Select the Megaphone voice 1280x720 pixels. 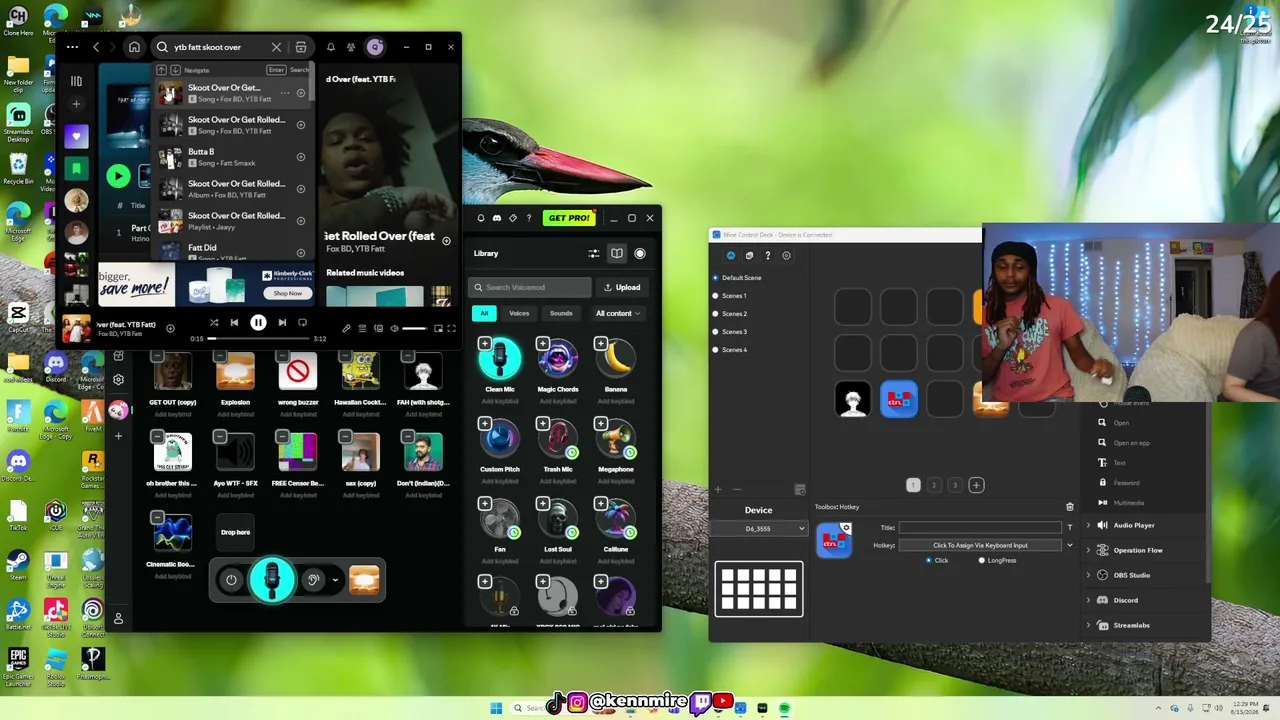616,439
